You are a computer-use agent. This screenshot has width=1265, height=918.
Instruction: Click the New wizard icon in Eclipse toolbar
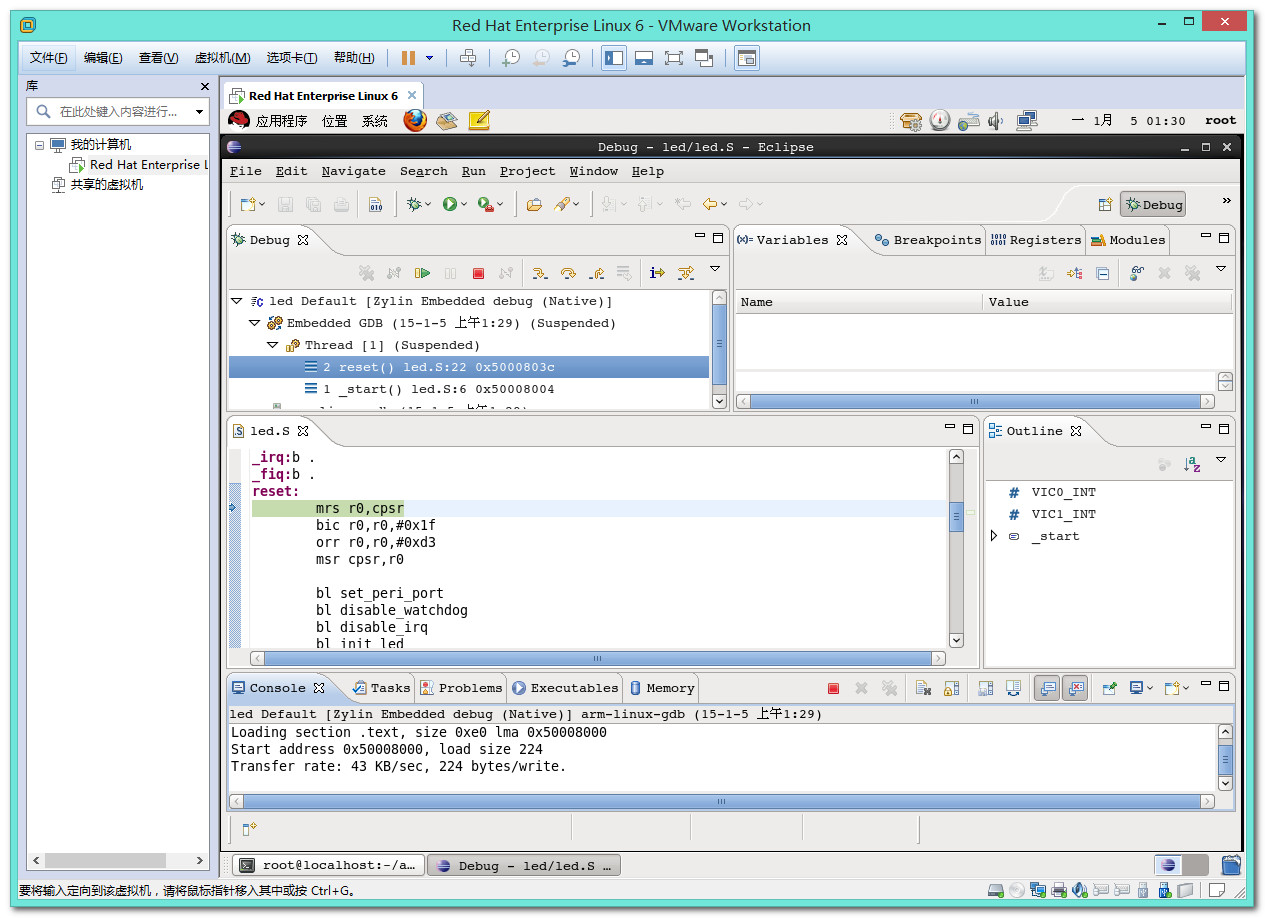[x=247, y=204]
